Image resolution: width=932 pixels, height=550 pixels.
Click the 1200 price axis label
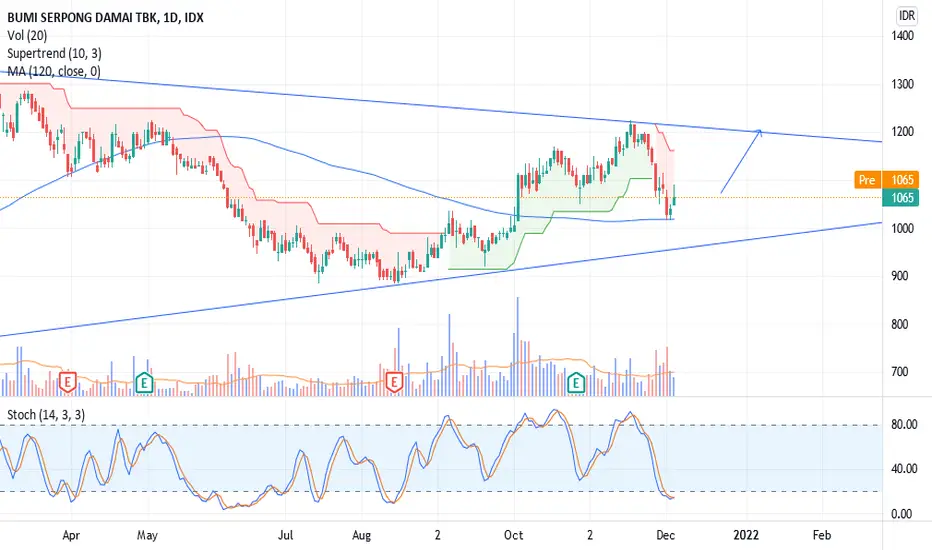point(902,131)
